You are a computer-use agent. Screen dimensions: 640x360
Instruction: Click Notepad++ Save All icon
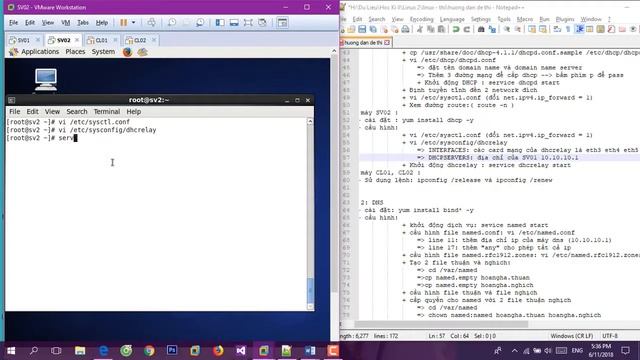pyautogui.click(x=373, y=29)
